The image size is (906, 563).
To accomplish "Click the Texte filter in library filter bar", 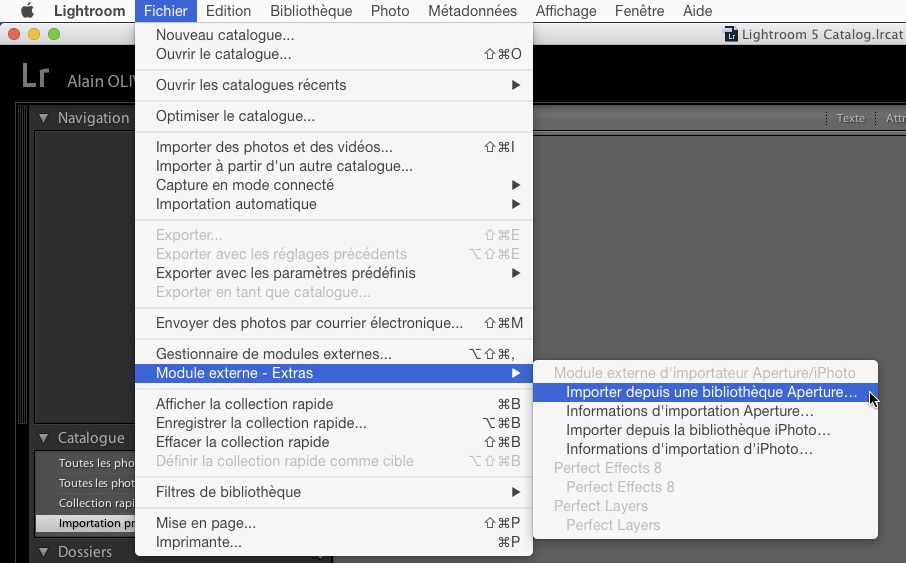I will pos(851,118).
